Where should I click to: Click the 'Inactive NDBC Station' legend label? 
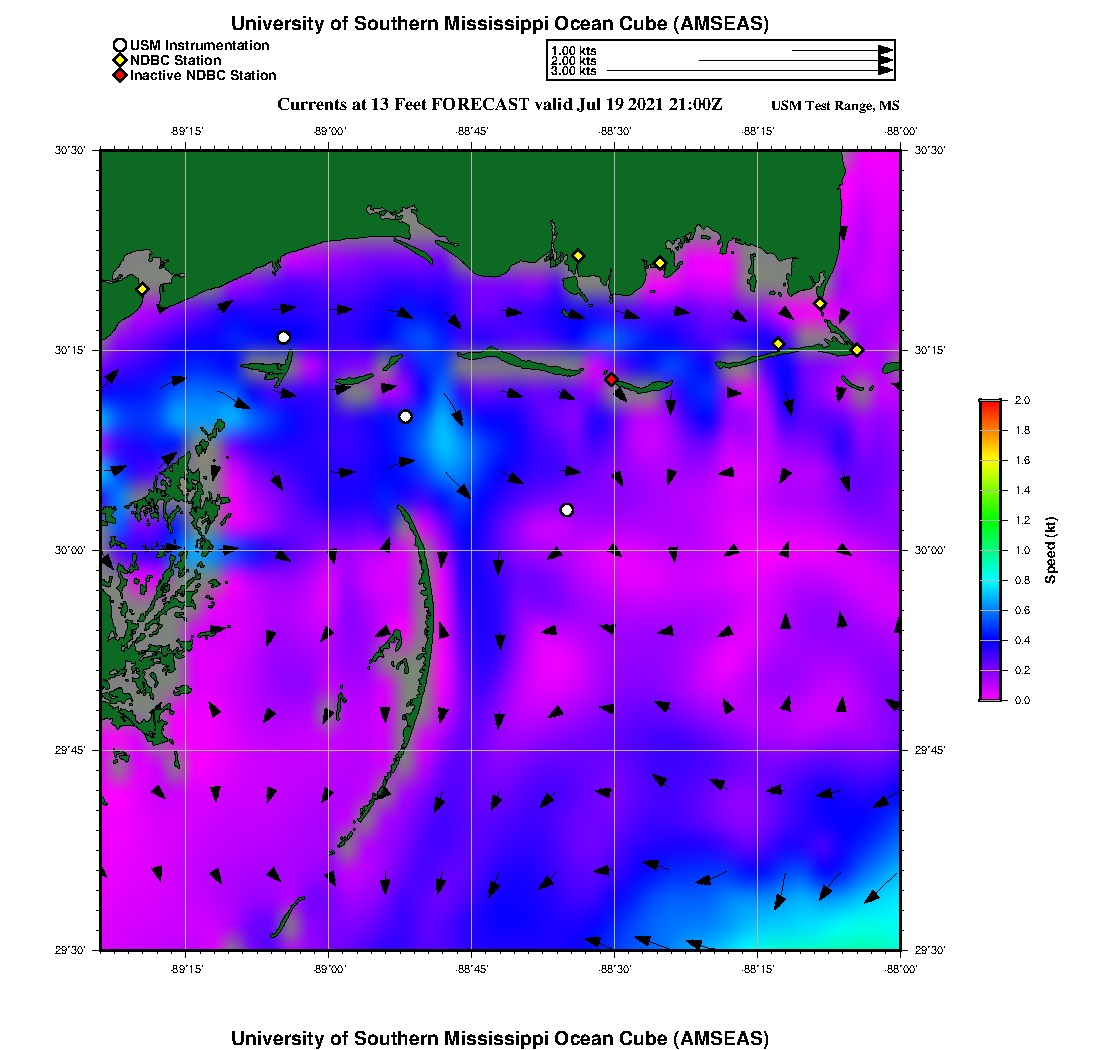tap(203, 75)
